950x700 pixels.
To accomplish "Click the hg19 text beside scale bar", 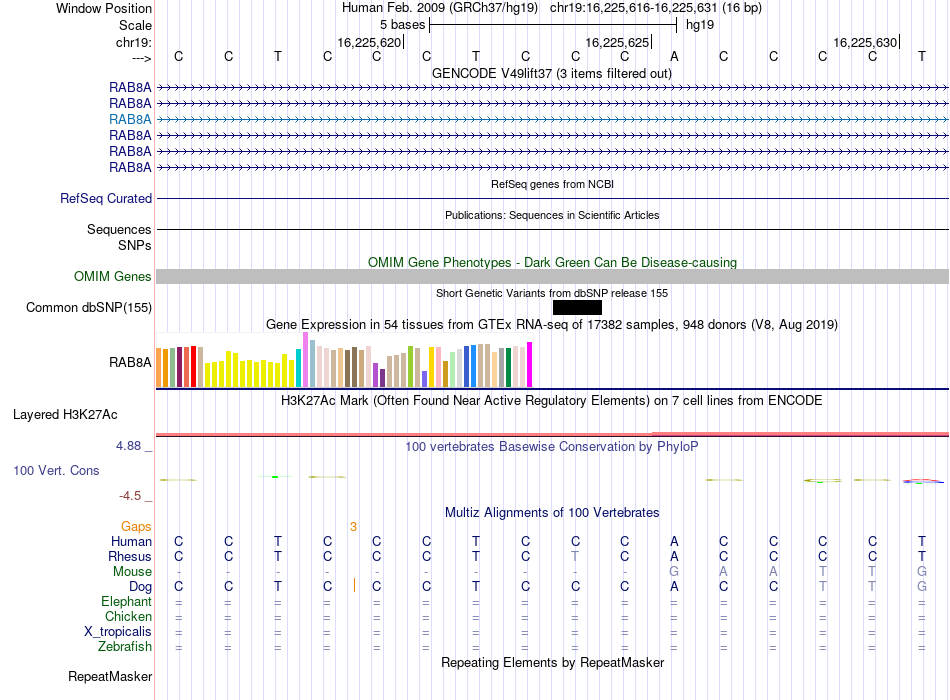I will coord(700,25).
